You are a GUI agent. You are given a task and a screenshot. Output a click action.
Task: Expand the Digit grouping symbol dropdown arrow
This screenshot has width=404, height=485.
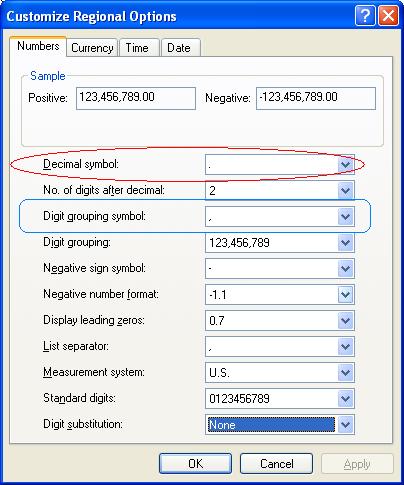tap(345, 216)
